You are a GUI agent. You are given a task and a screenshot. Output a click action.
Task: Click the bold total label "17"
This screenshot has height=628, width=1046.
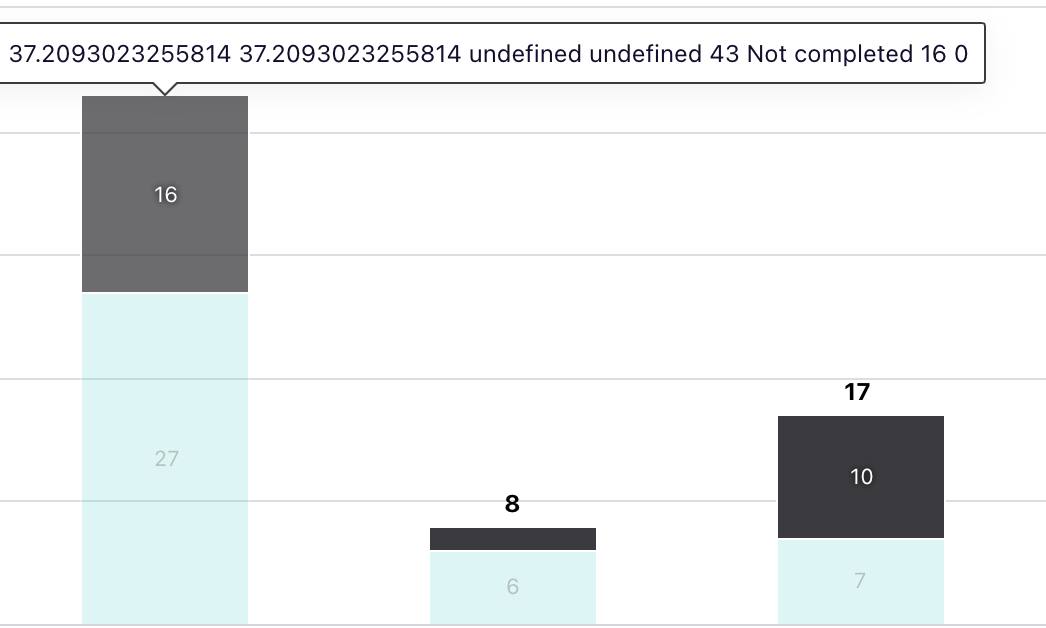858,392
